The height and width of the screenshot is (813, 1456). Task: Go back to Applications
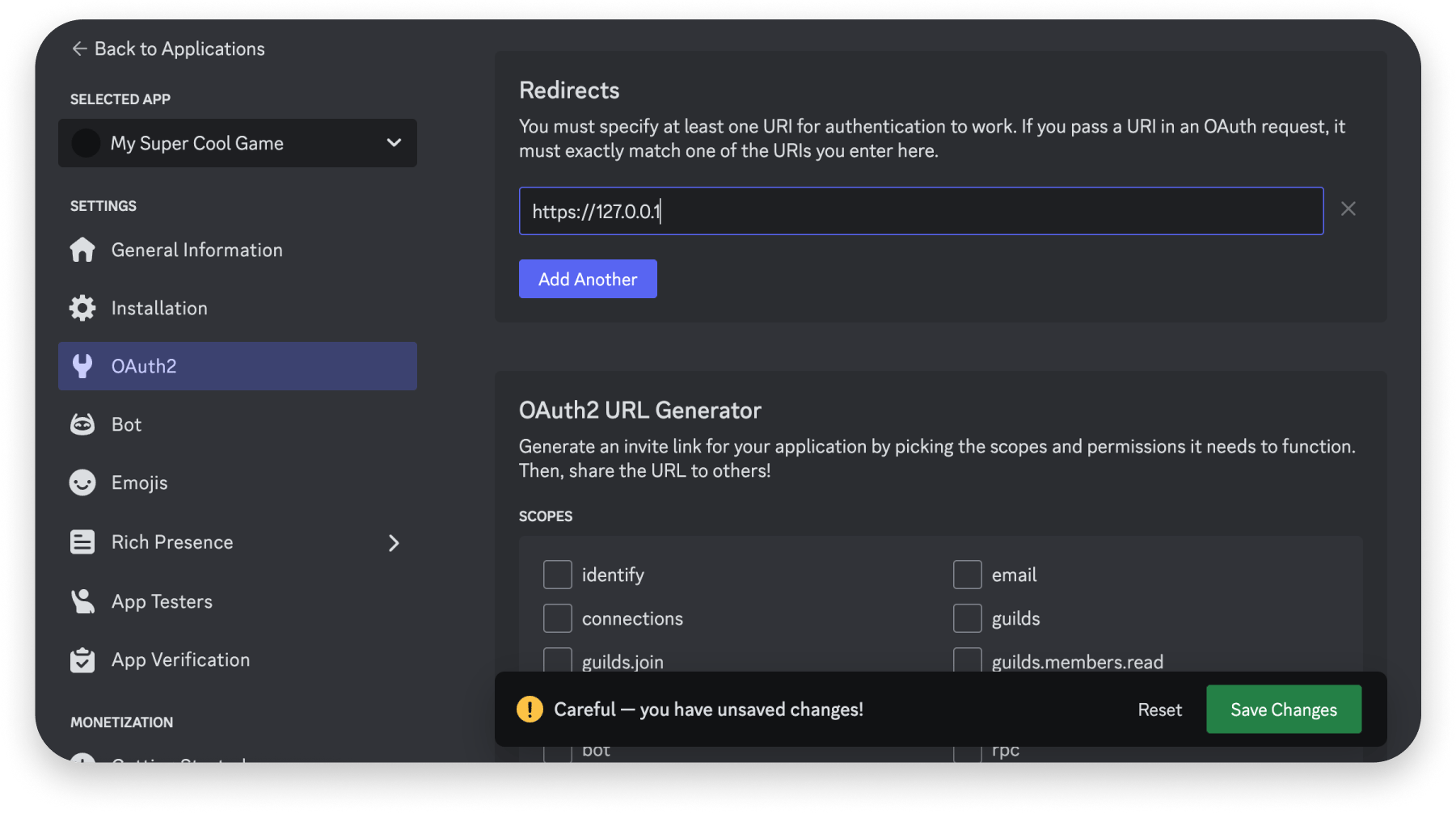[x=168, y=48]
